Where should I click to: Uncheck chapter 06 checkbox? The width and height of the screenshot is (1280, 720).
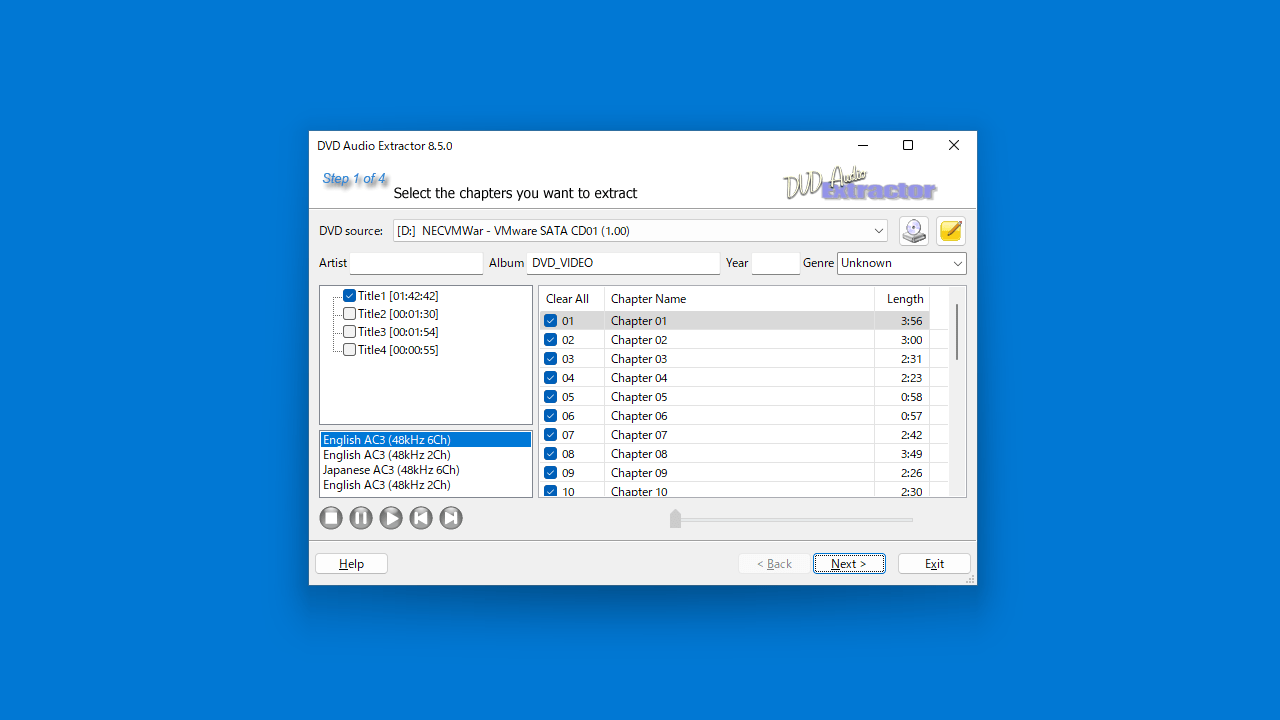coord(550,416)
